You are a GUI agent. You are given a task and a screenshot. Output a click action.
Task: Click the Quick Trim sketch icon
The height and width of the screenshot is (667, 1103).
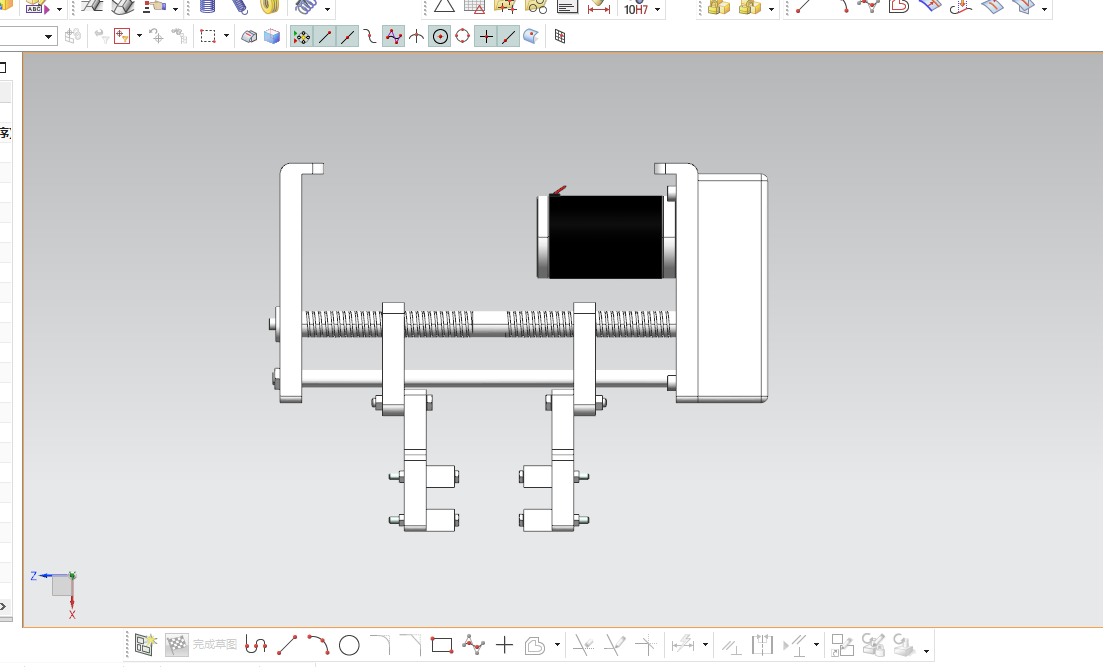click(583, 644)
